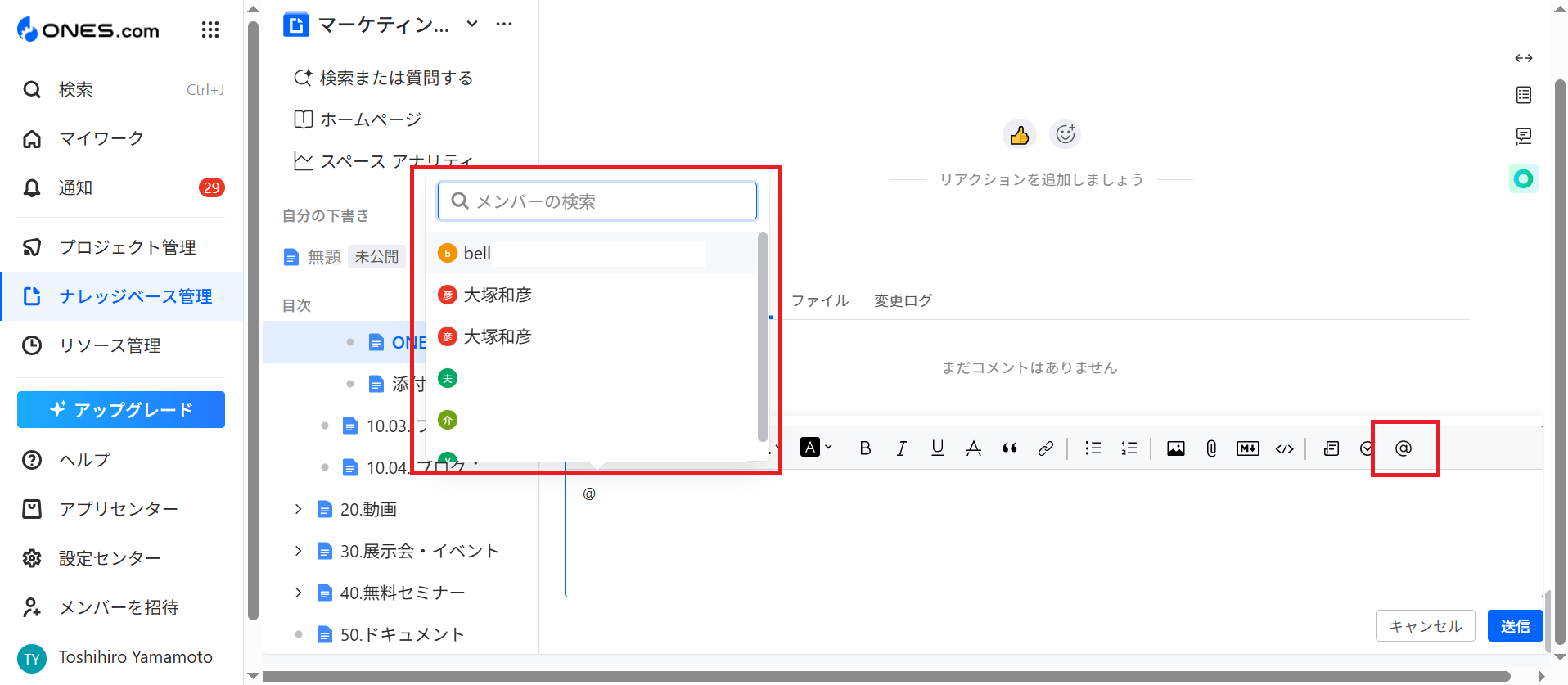
Task: Click inside the comment text area
Action: point(1054,533)
